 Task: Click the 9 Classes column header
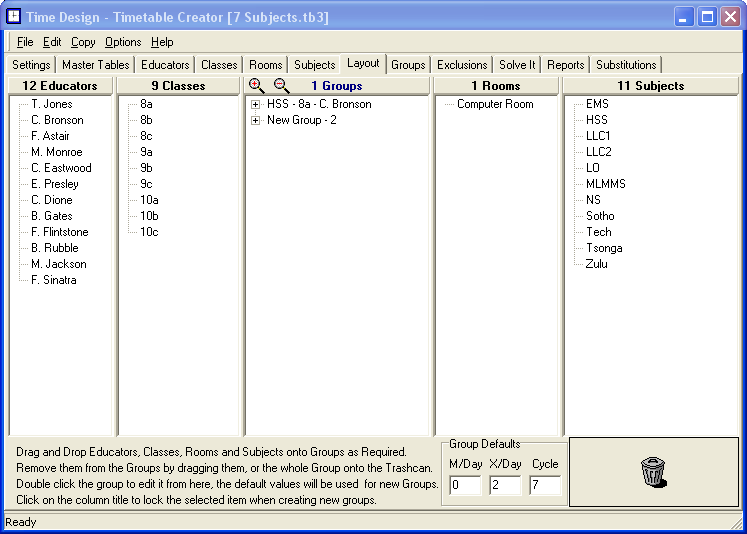click(x=178, y=86)
